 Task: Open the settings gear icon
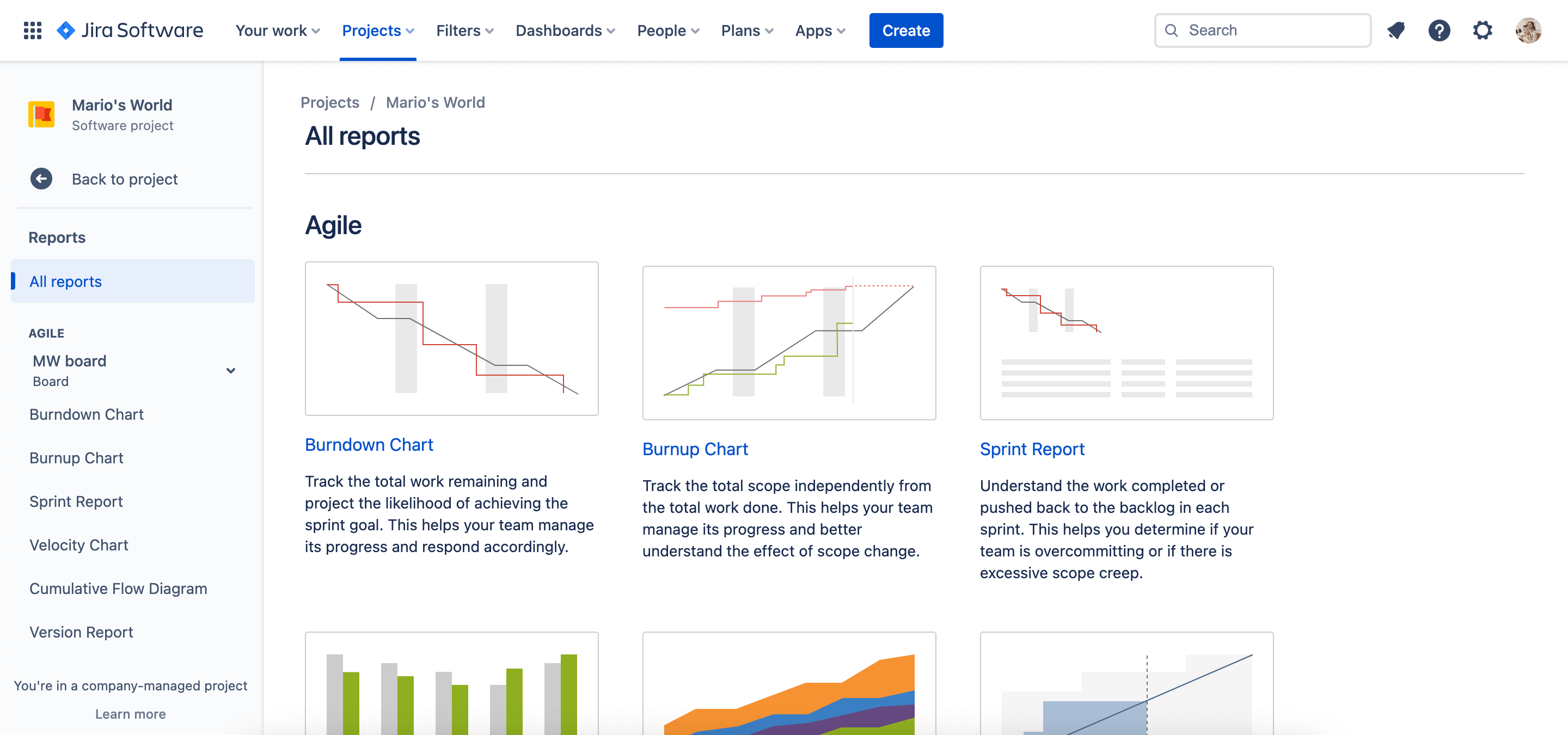coord(1484,30)
